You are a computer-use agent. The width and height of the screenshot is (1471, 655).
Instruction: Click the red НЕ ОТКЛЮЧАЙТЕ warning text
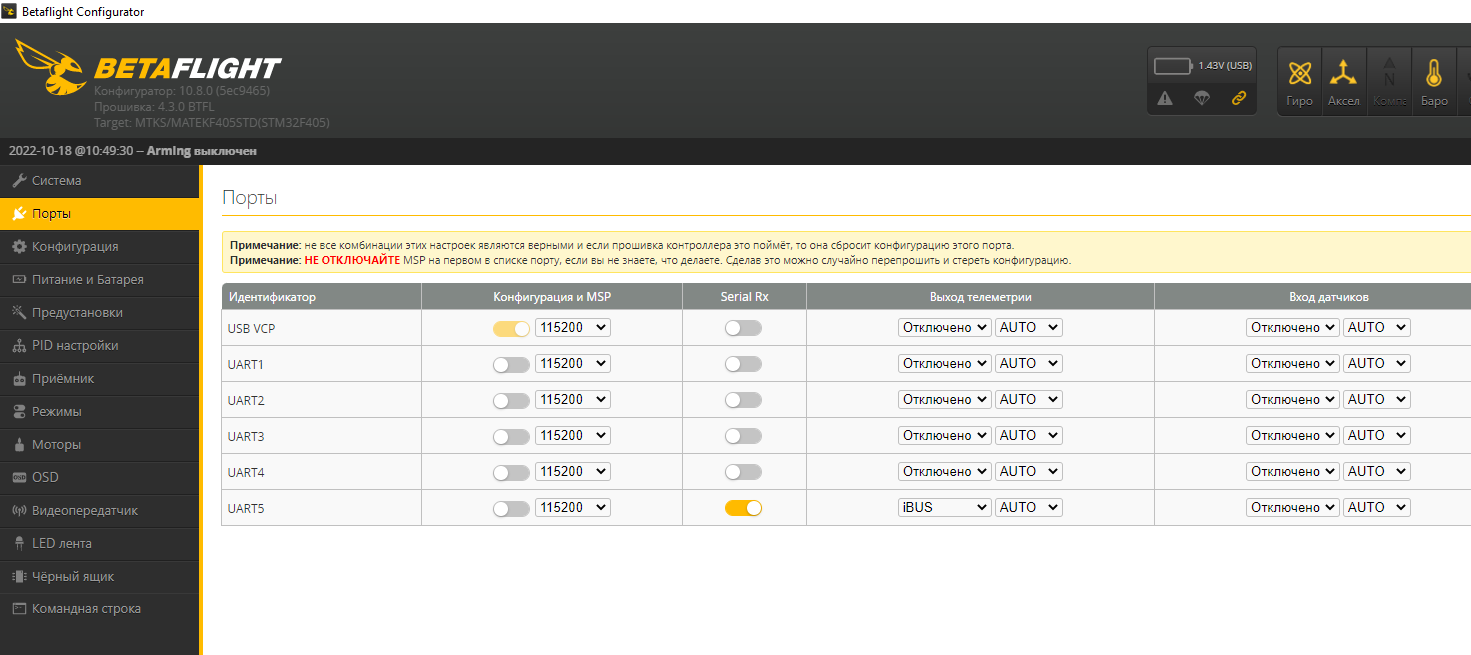pyautogui.click(x=352, y=260)
